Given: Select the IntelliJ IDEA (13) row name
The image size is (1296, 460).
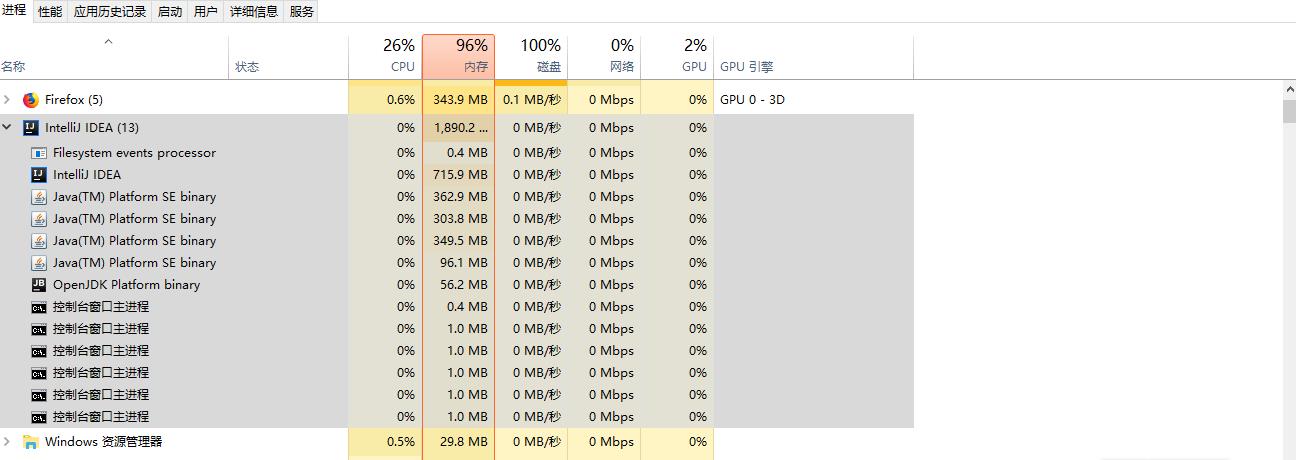Looking at the screenshot, I should click(x=92, y=128).
